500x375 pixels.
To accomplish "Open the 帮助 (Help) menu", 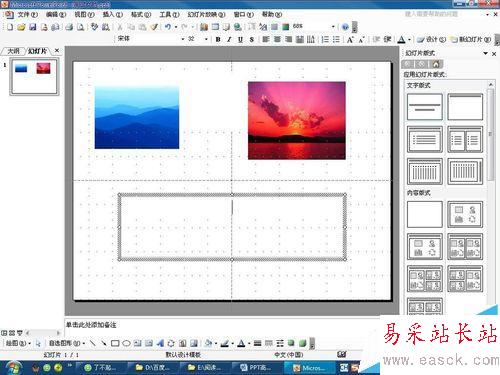I will 272,14.
